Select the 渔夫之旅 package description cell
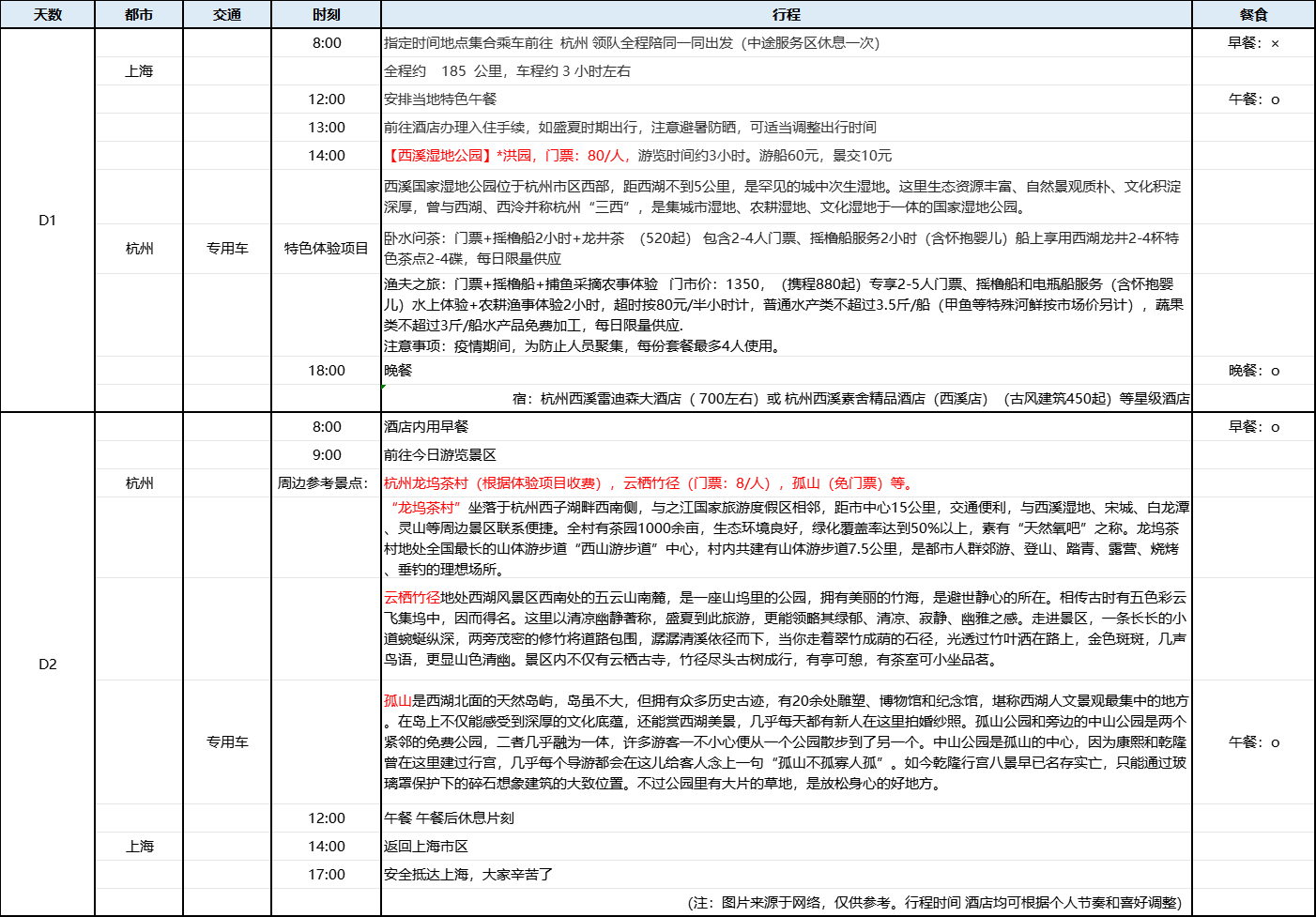 tap(786, 314)
